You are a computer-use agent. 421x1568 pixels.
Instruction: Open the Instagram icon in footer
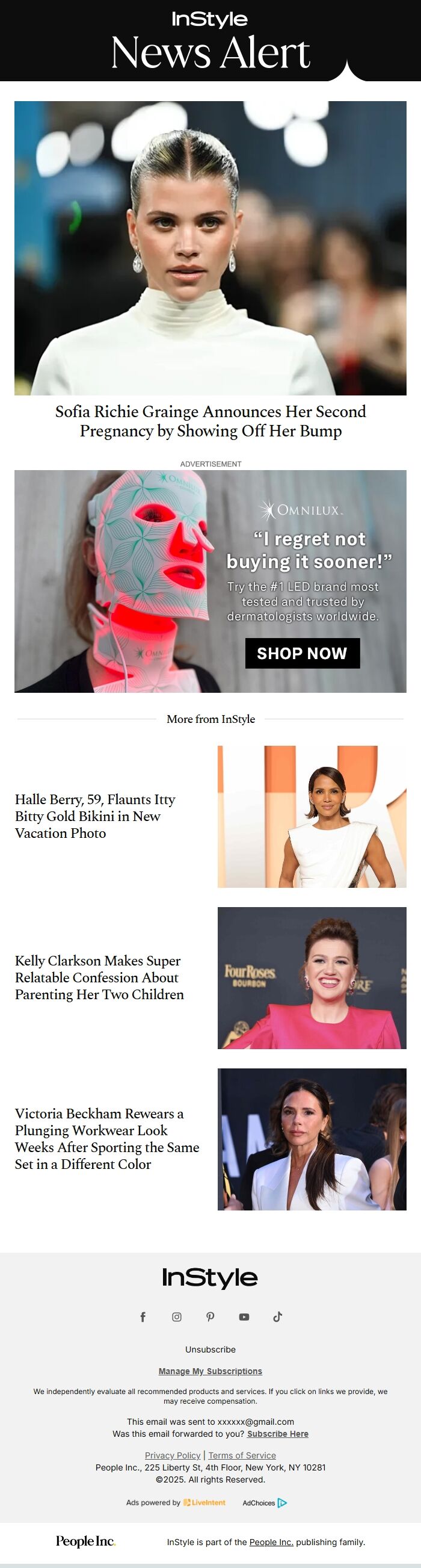[176, 1316]
